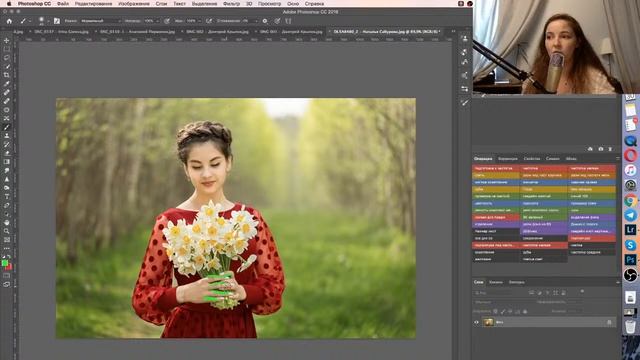Click the red background color swatch
Image resolution: width=640 pixels, height=360 pixels.
9,267
